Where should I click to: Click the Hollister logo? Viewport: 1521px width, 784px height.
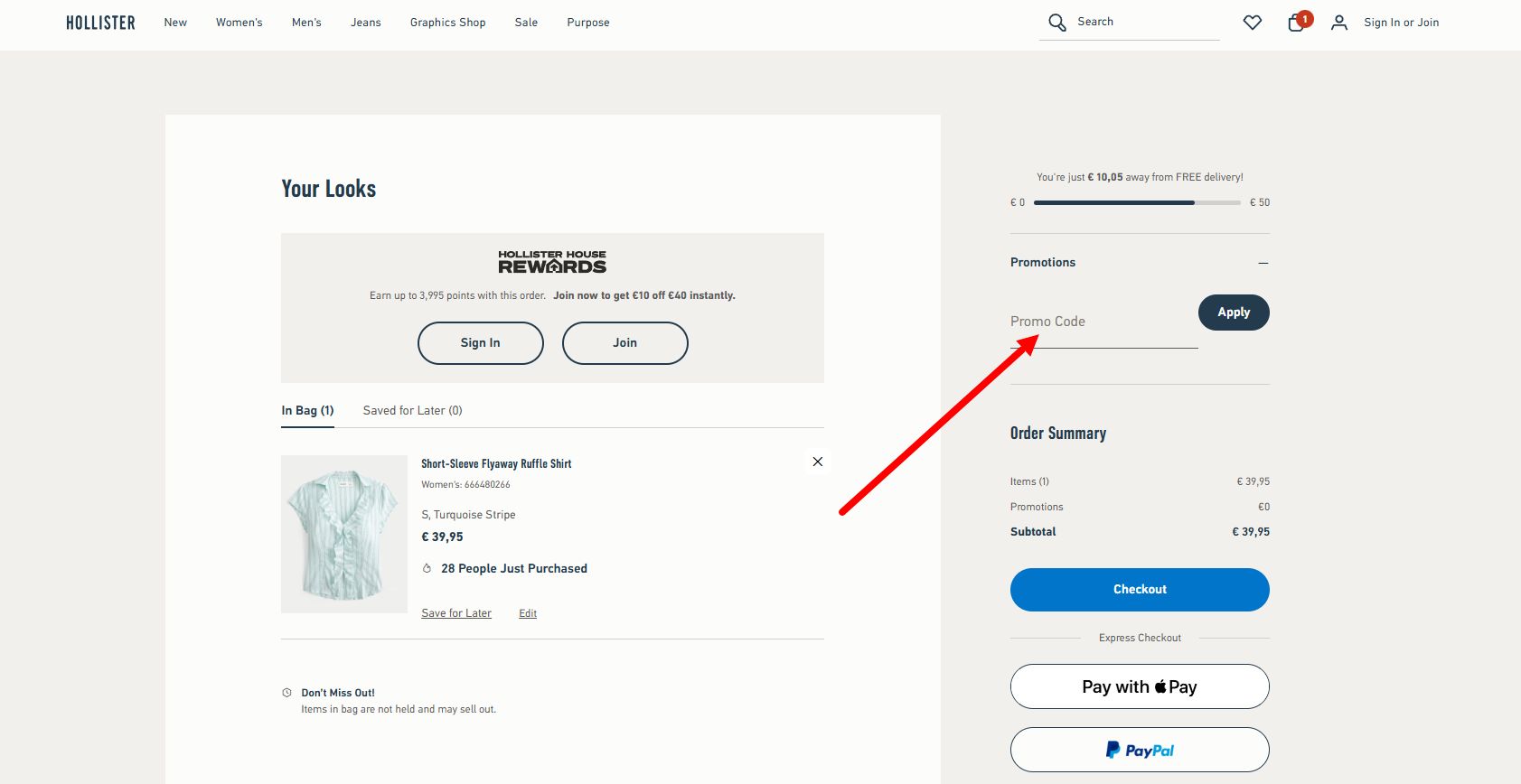click(x=100, y=23)
